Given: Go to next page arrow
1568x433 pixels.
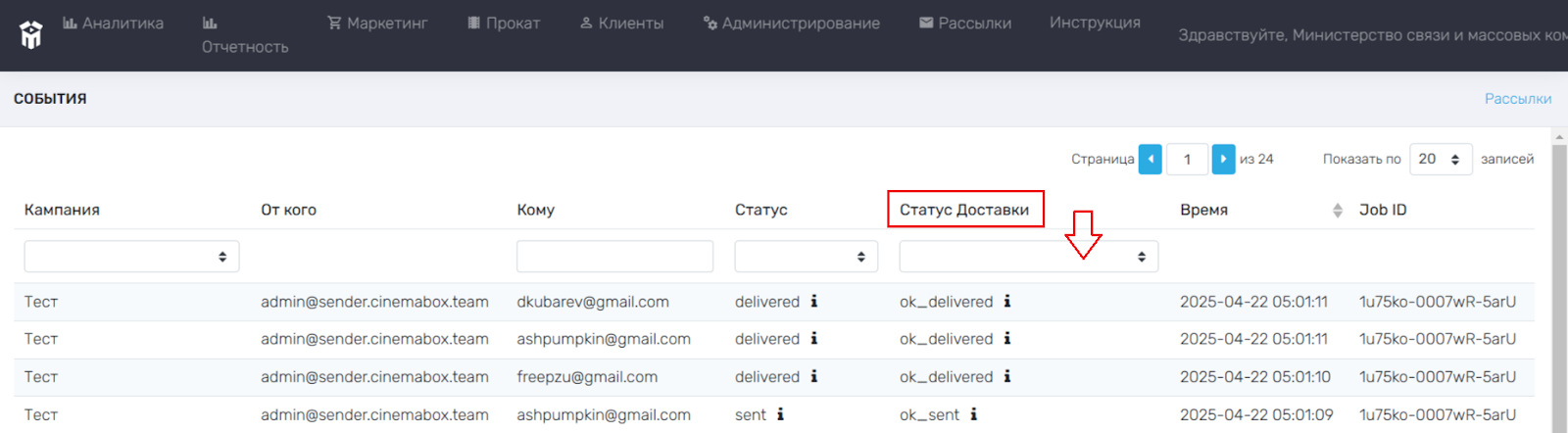Looking at the screenshot, I should click(x=1223, y=159).
